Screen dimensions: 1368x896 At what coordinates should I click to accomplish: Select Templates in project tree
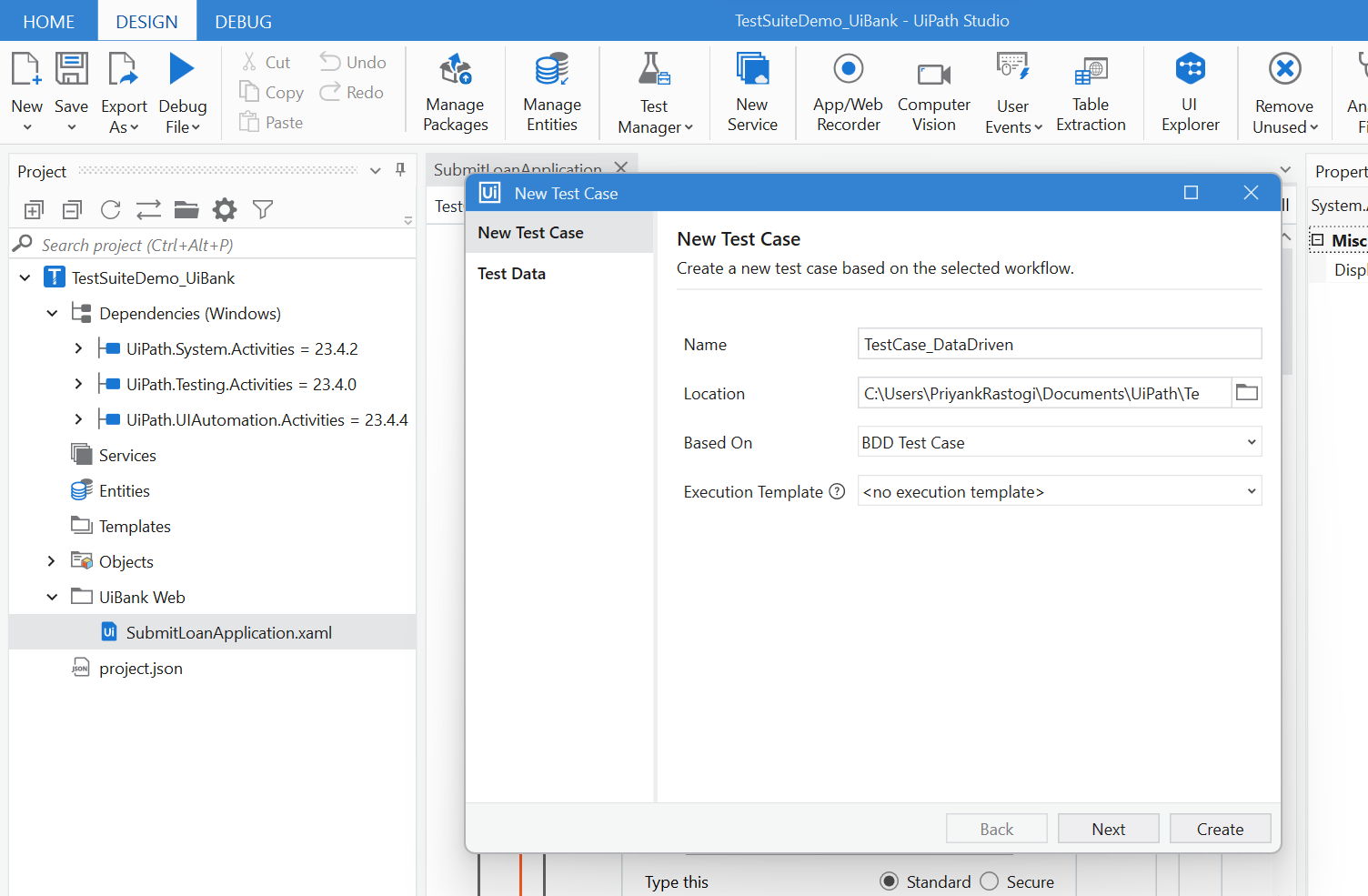click(x=121, y=526)
